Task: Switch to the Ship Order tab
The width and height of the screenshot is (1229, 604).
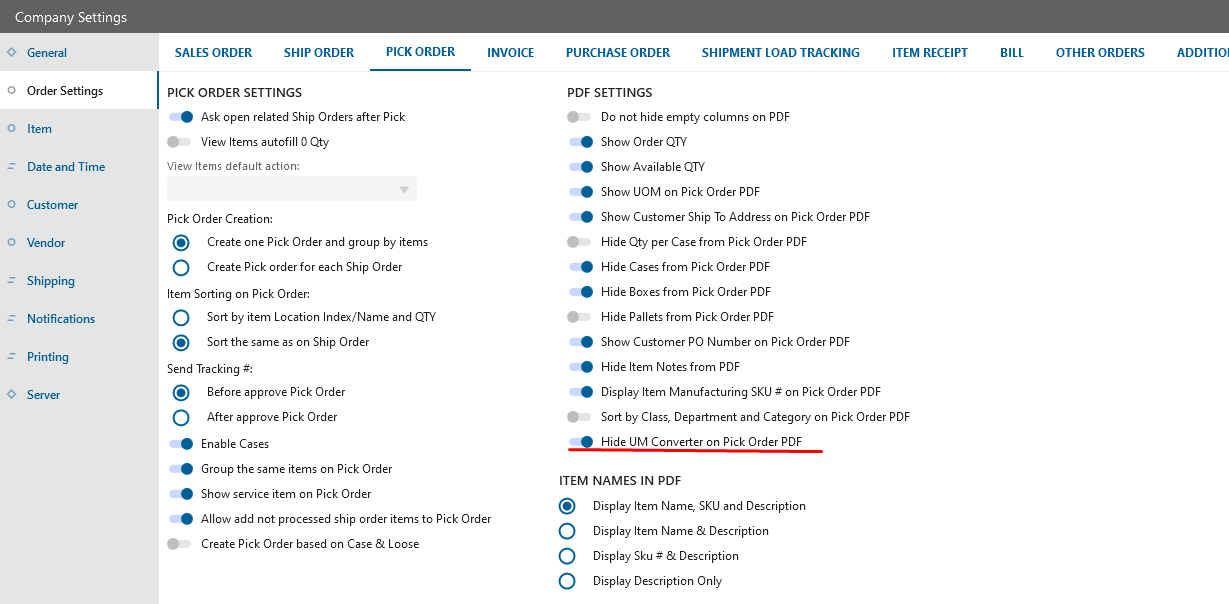Action: 318,53
